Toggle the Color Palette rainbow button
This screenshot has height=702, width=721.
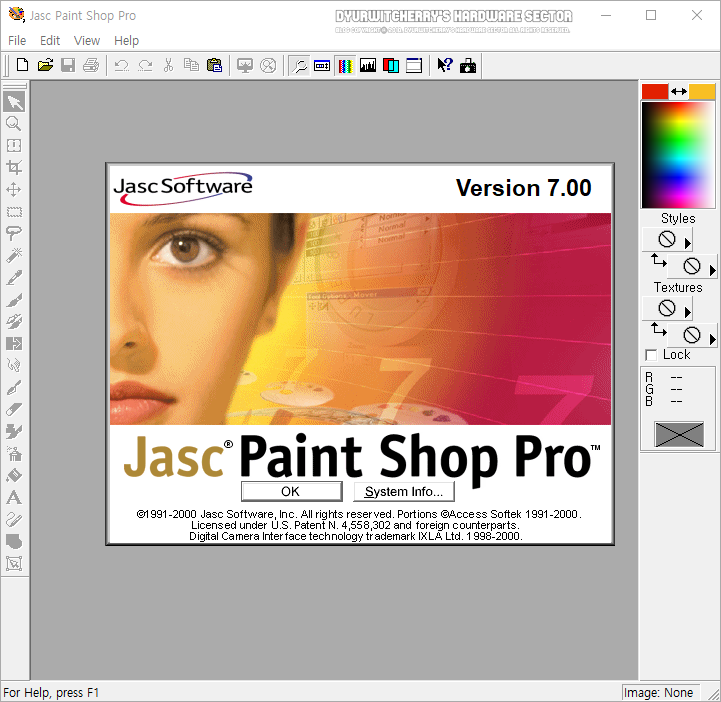345,65
